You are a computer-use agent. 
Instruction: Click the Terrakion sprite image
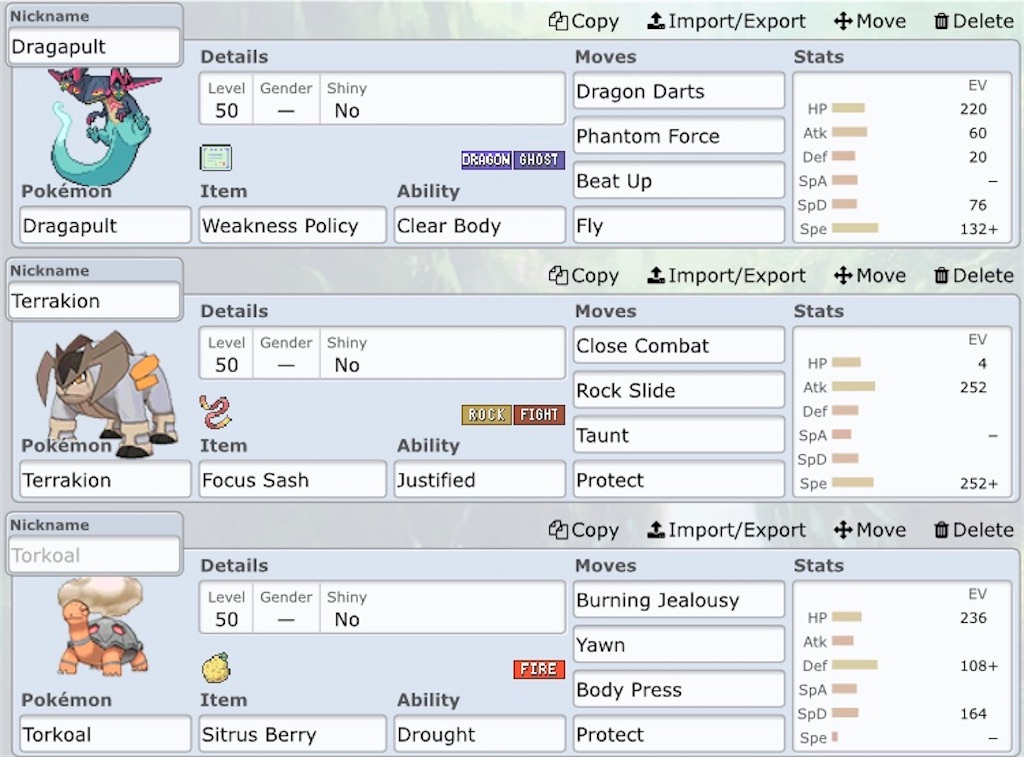tap(106, 394)
